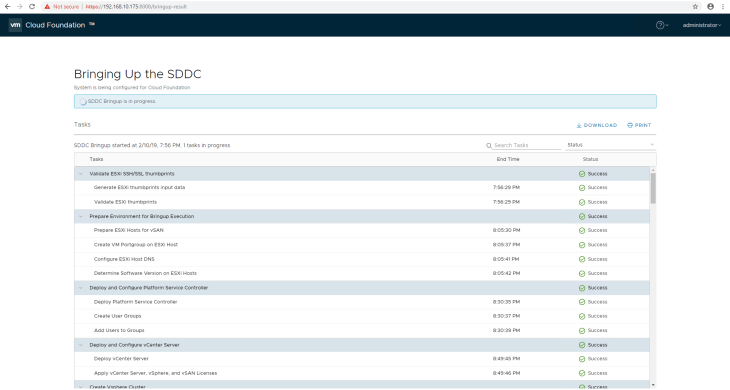Screen dimensions: 730x390
Task: Click success icon for Add Users to Groups
Action: 581,330
